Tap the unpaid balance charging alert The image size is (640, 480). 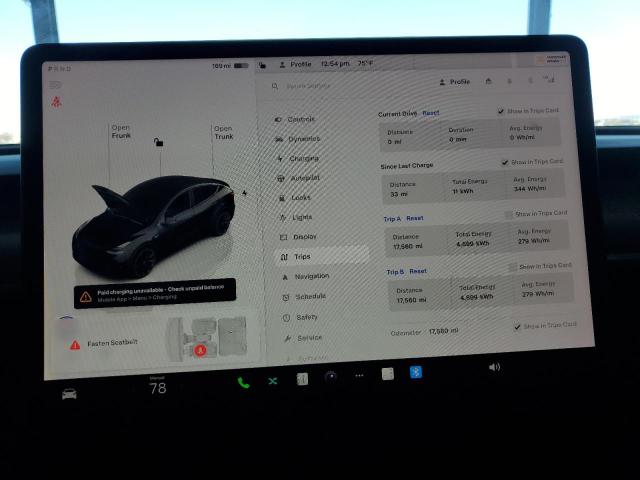[155, 293]
